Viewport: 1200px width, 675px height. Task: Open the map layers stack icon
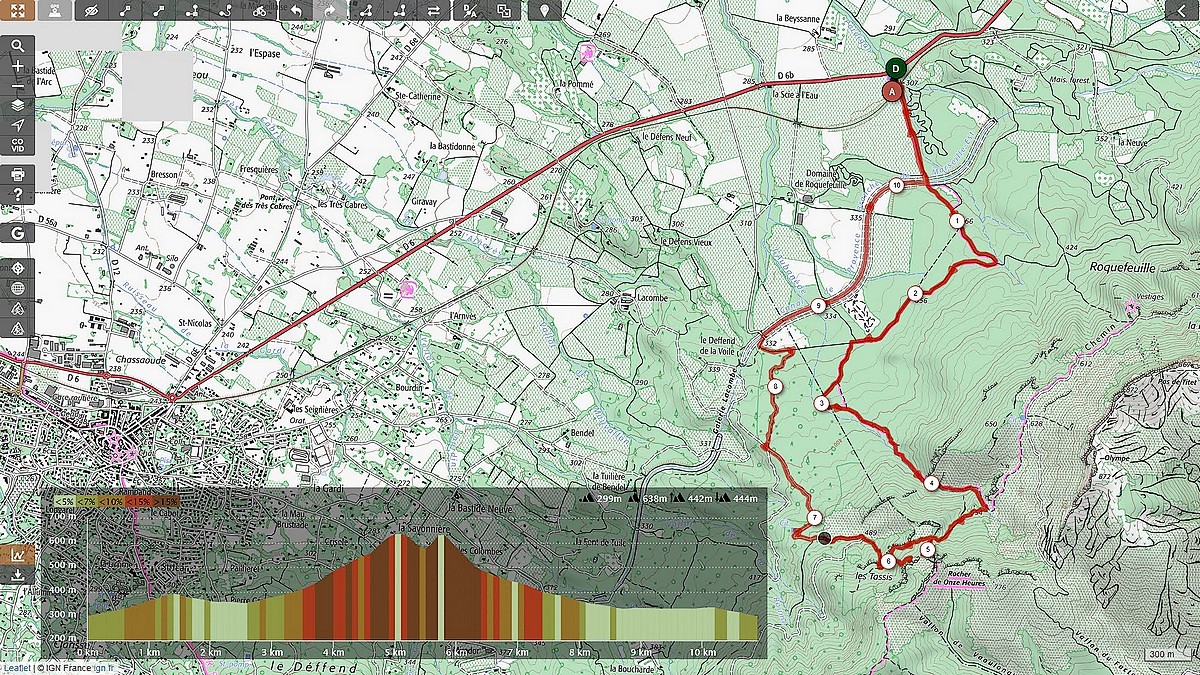click(x=18, y=105)
